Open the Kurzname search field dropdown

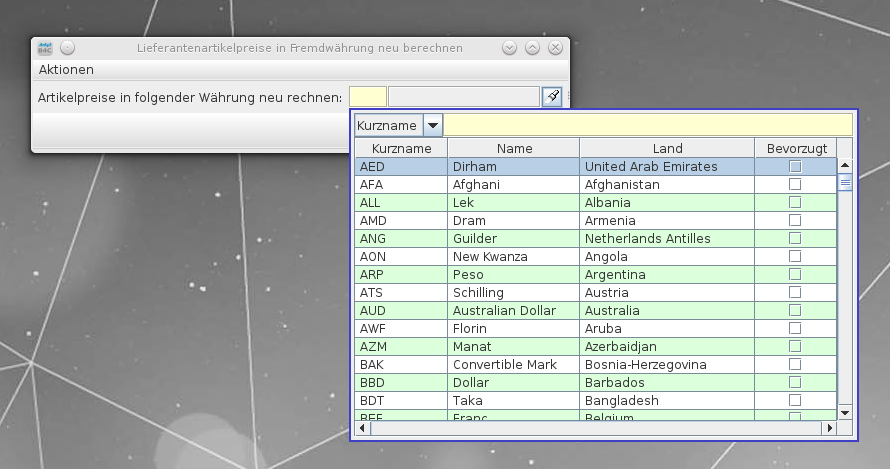pyautogui.click(x=433, y=125)
